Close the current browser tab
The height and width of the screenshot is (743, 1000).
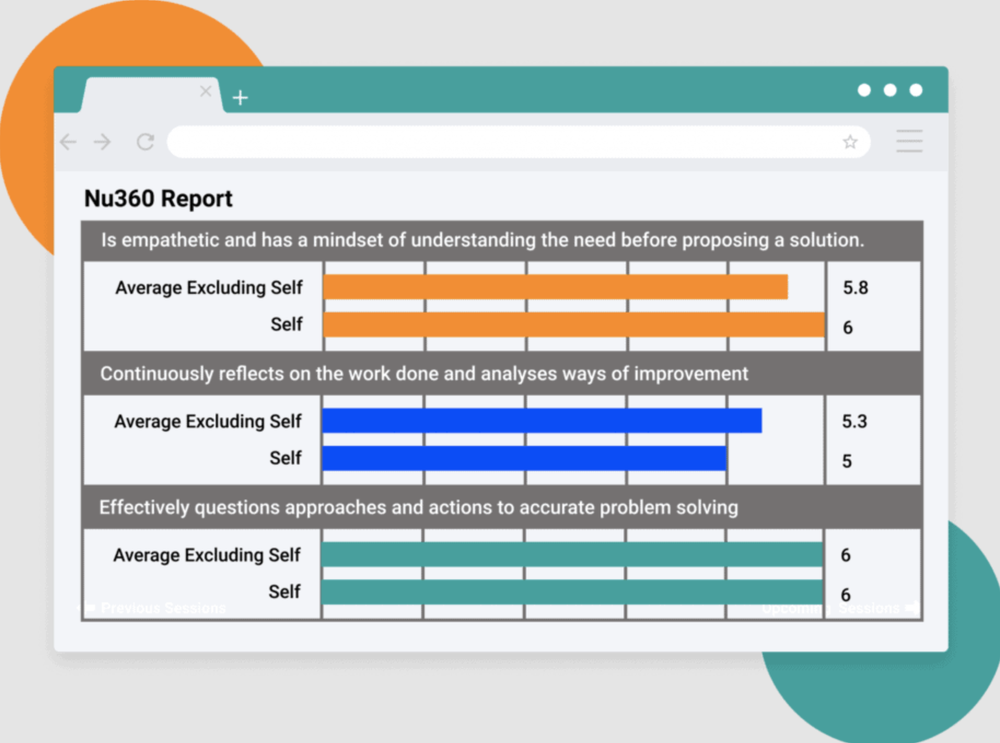(205, 91)
